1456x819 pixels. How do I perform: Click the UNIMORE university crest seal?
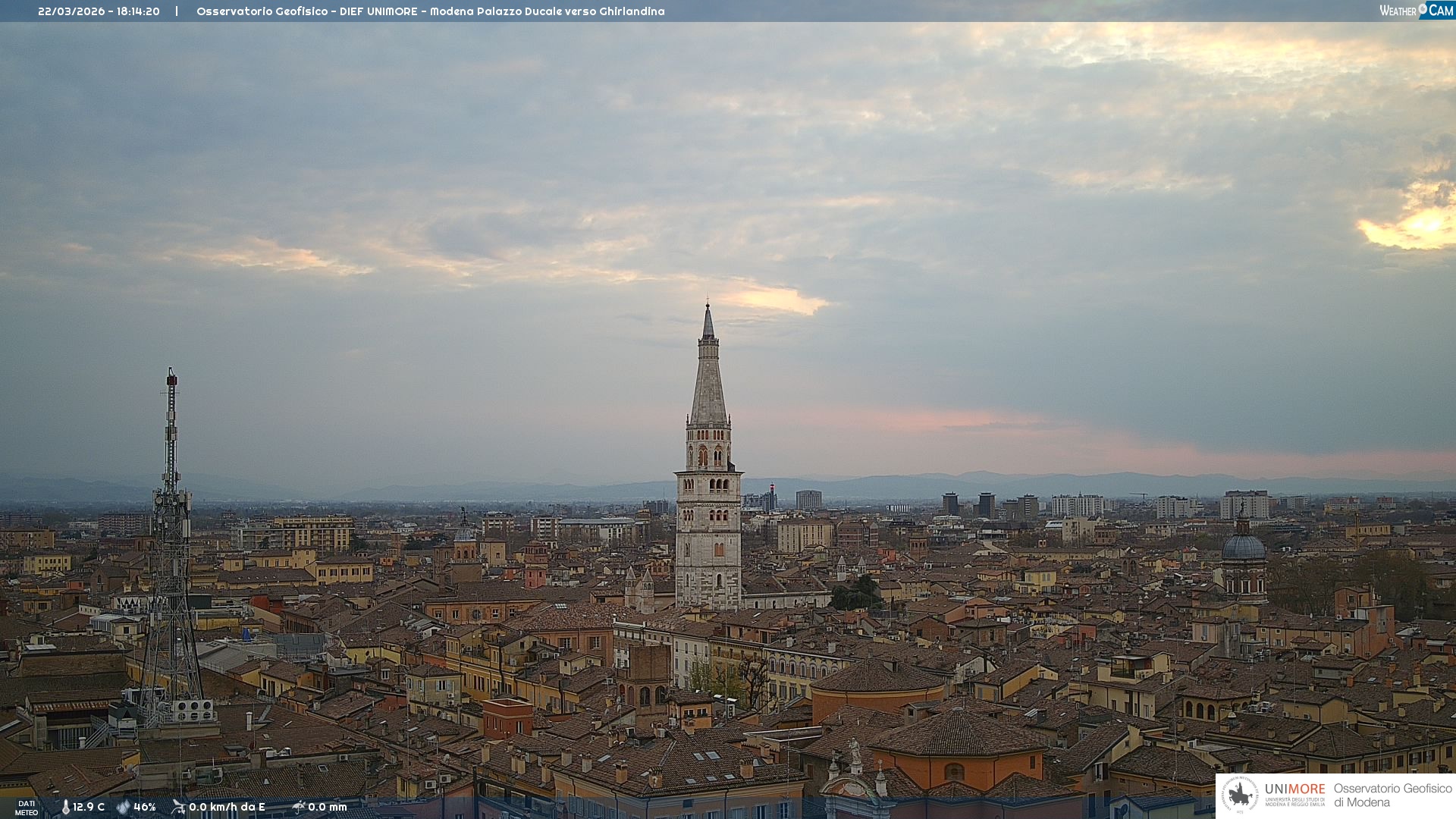click(1241, 795)
